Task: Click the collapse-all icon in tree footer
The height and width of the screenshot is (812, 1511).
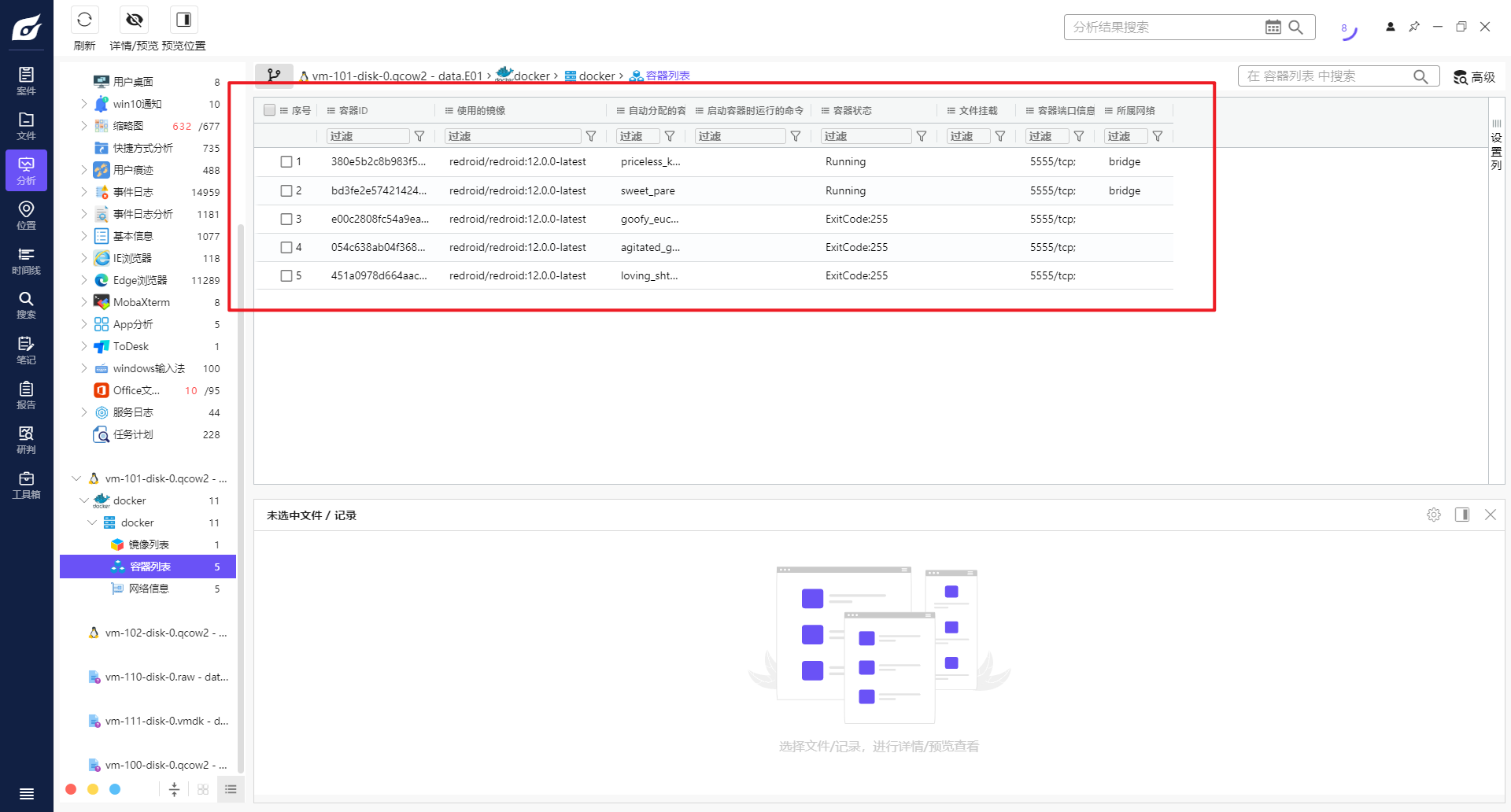Action: pos(175,789)
